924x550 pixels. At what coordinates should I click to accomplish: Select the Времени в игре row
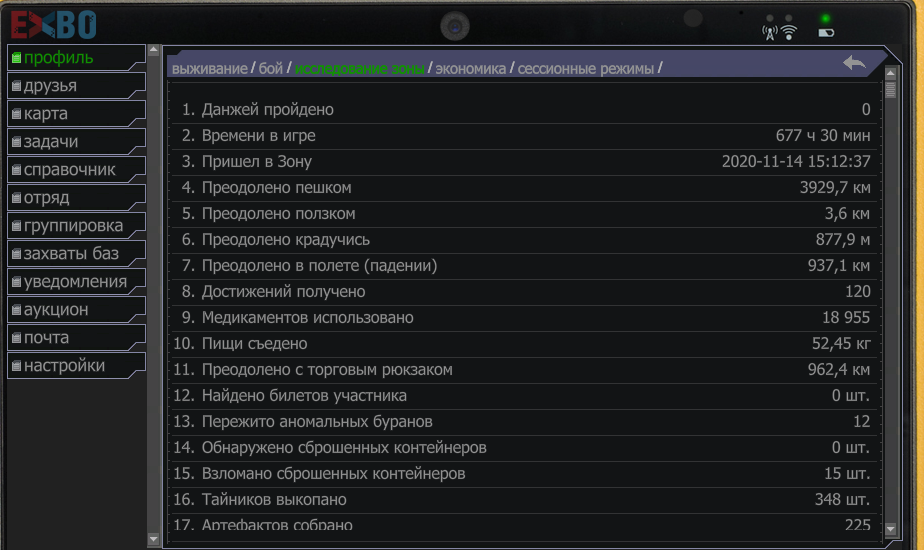524,136
